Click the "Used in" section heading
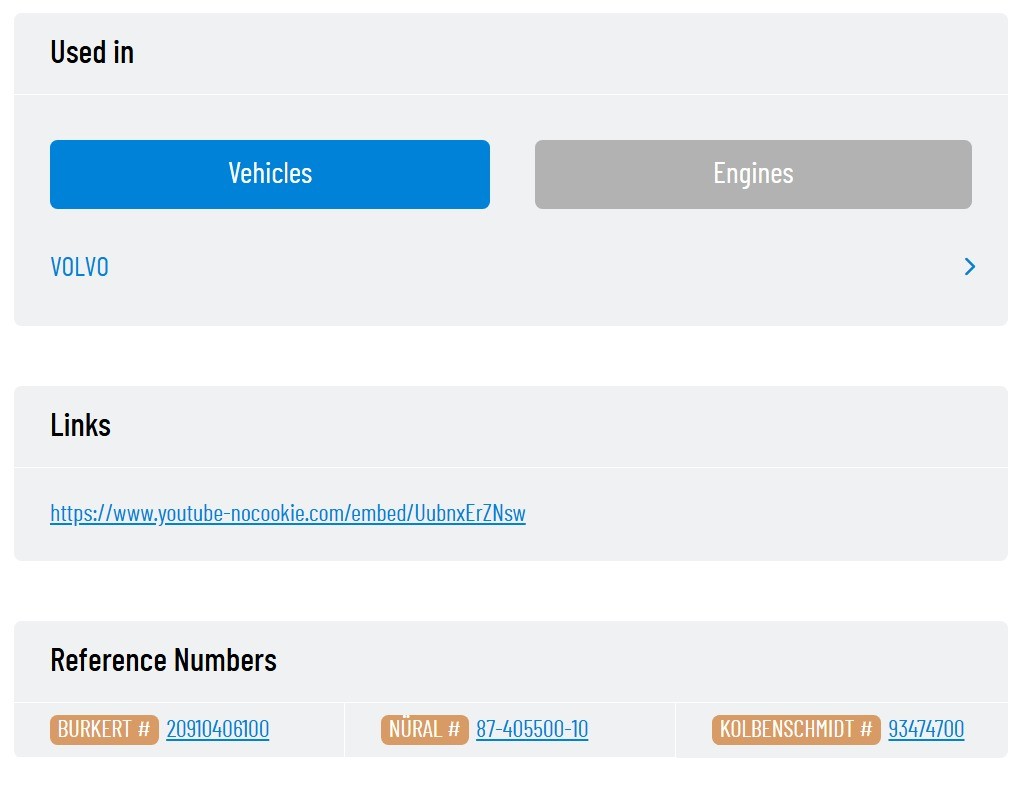This screenshot has height=787, width=1020. tap(92, 52)
